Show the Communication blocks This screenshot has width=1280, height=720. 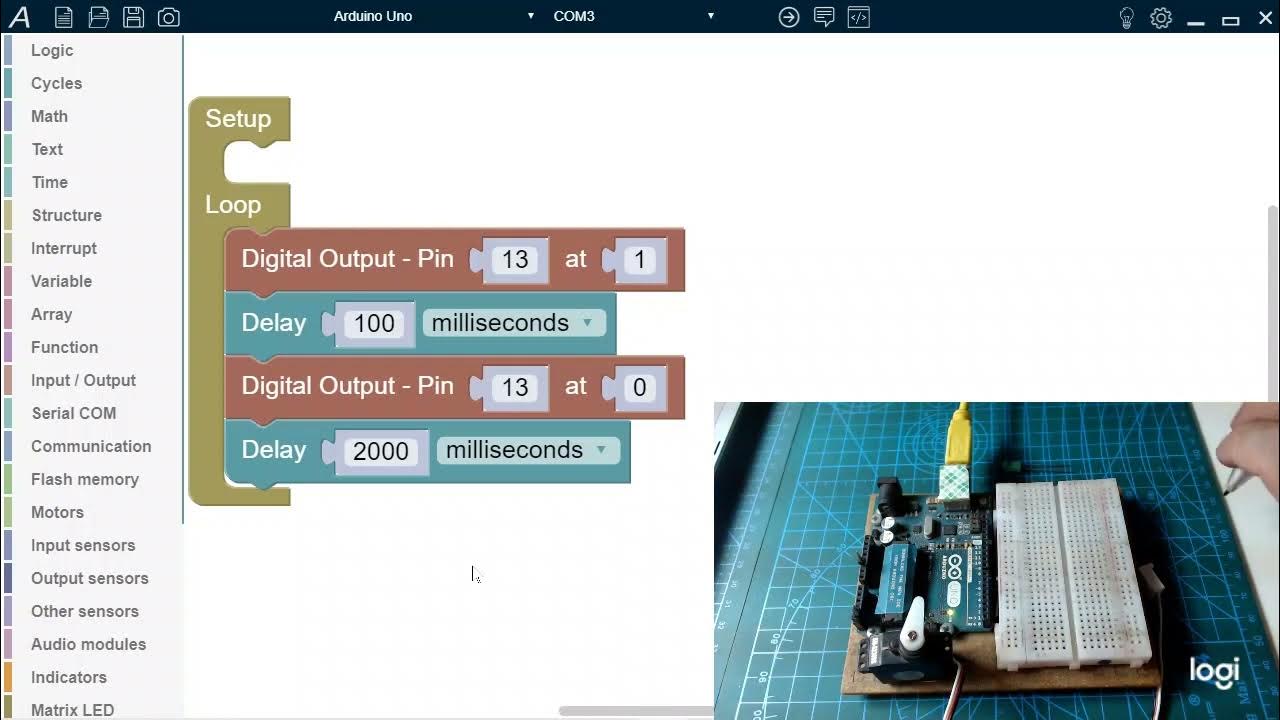tap(91, 446)
